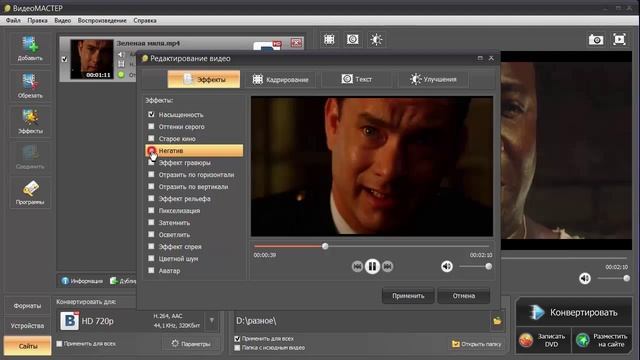Open the Видео menu
This screenshot has height=360, width=640.
[62, 20]
